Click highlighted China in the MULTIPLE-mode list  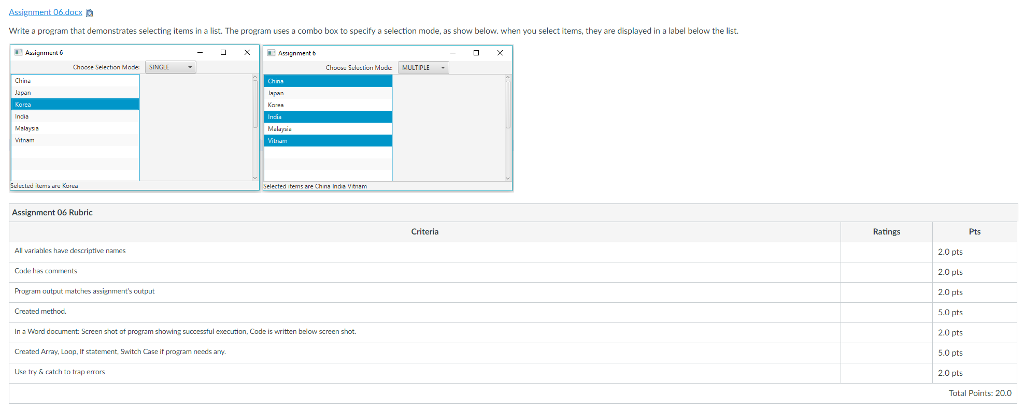[328, 81]
